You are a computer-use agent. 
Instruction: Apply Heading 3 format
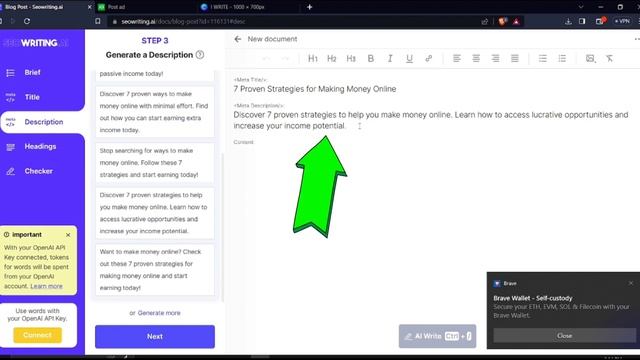click(x=351, y=58)
